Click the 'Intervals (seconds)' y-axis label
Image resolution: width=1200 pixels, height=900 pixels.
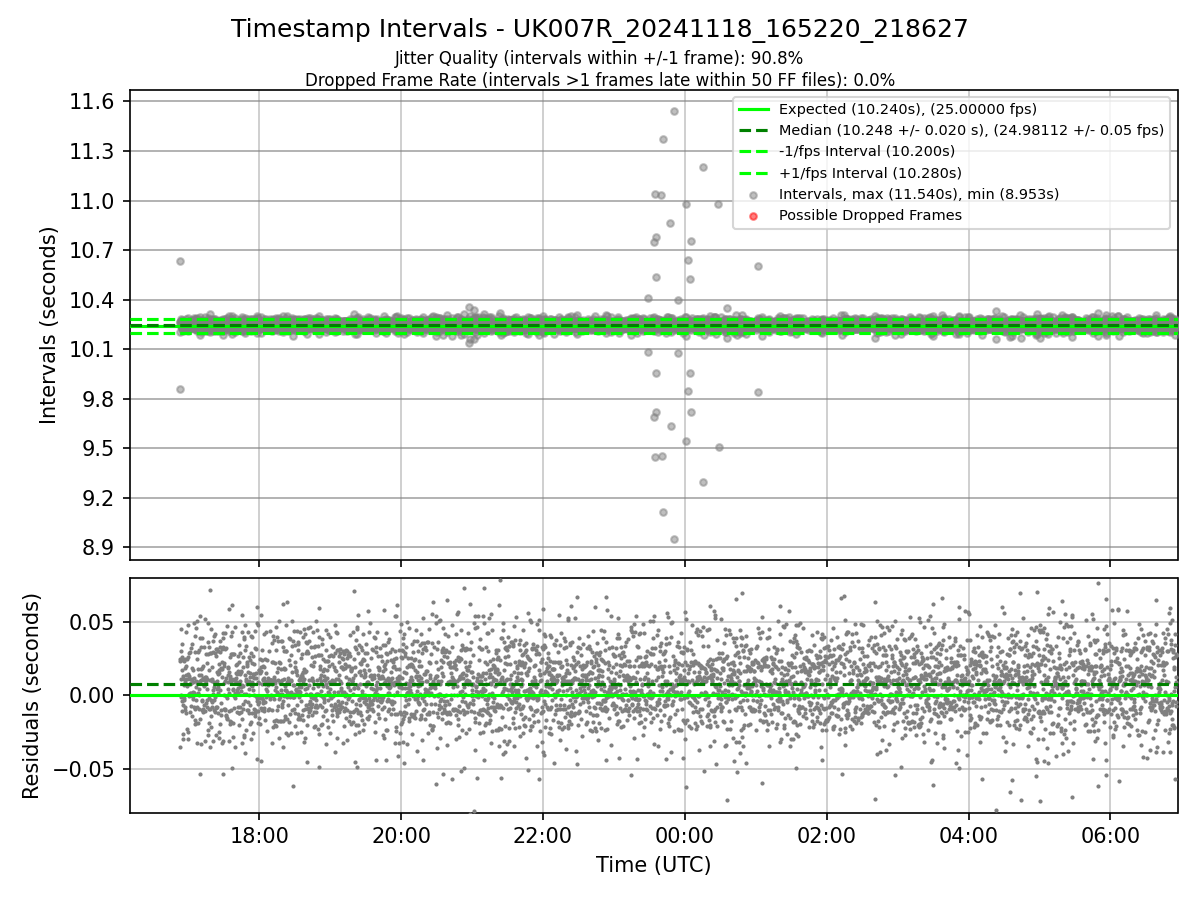point(49,325)
